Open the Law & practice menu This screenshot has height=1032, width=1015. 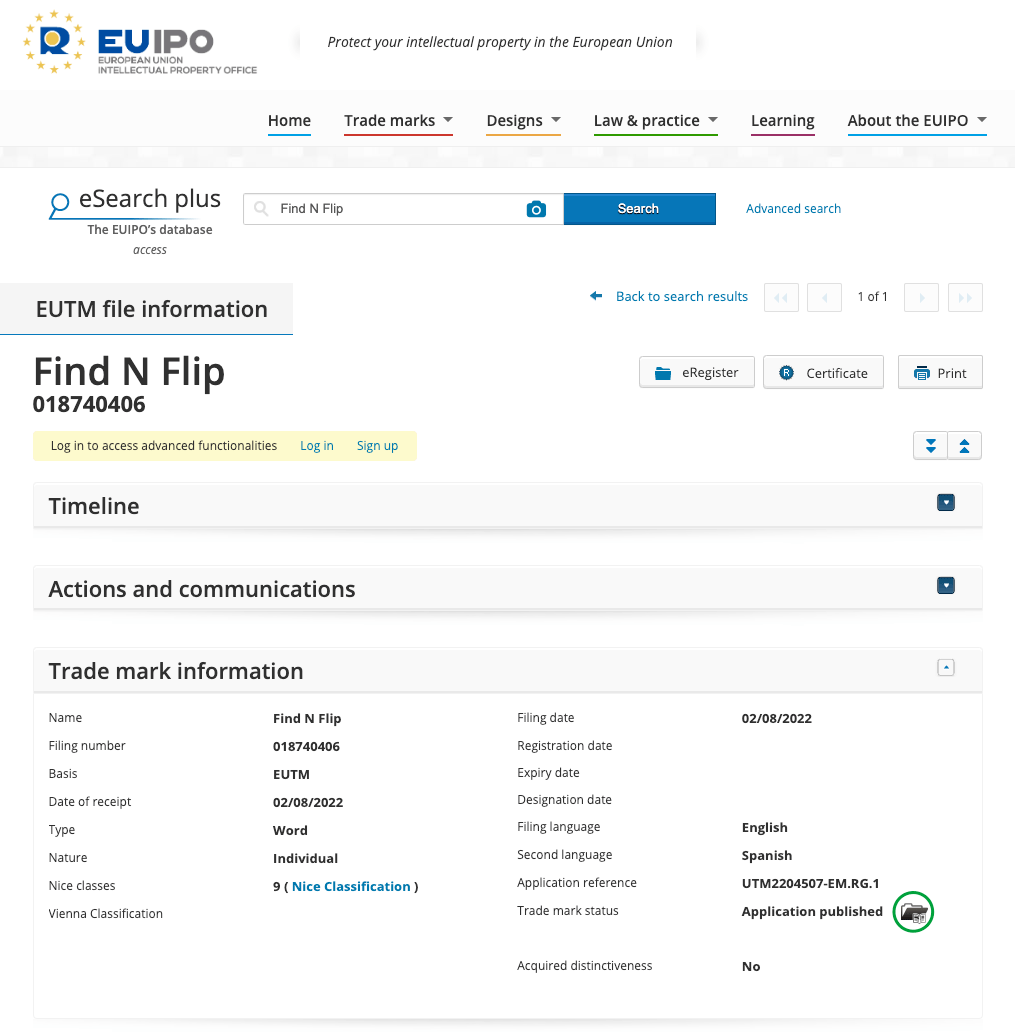[656, 121]
